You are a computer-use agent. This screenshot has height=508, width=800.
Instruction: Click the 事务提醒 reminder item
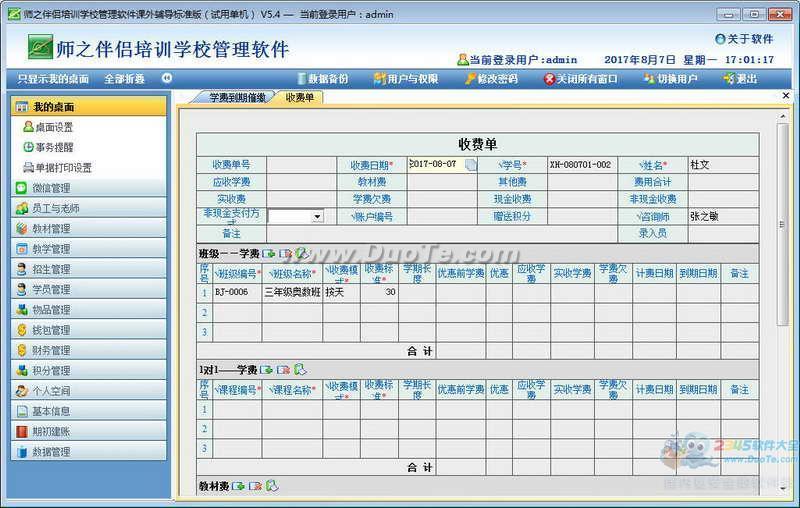(54, 147)
